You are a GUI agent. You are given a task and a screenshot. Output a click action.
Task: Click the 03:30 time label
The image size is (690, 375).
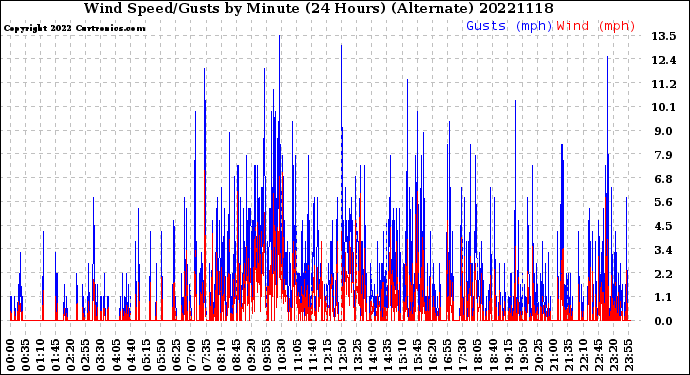pyautogui.click(x=101, y=355)
